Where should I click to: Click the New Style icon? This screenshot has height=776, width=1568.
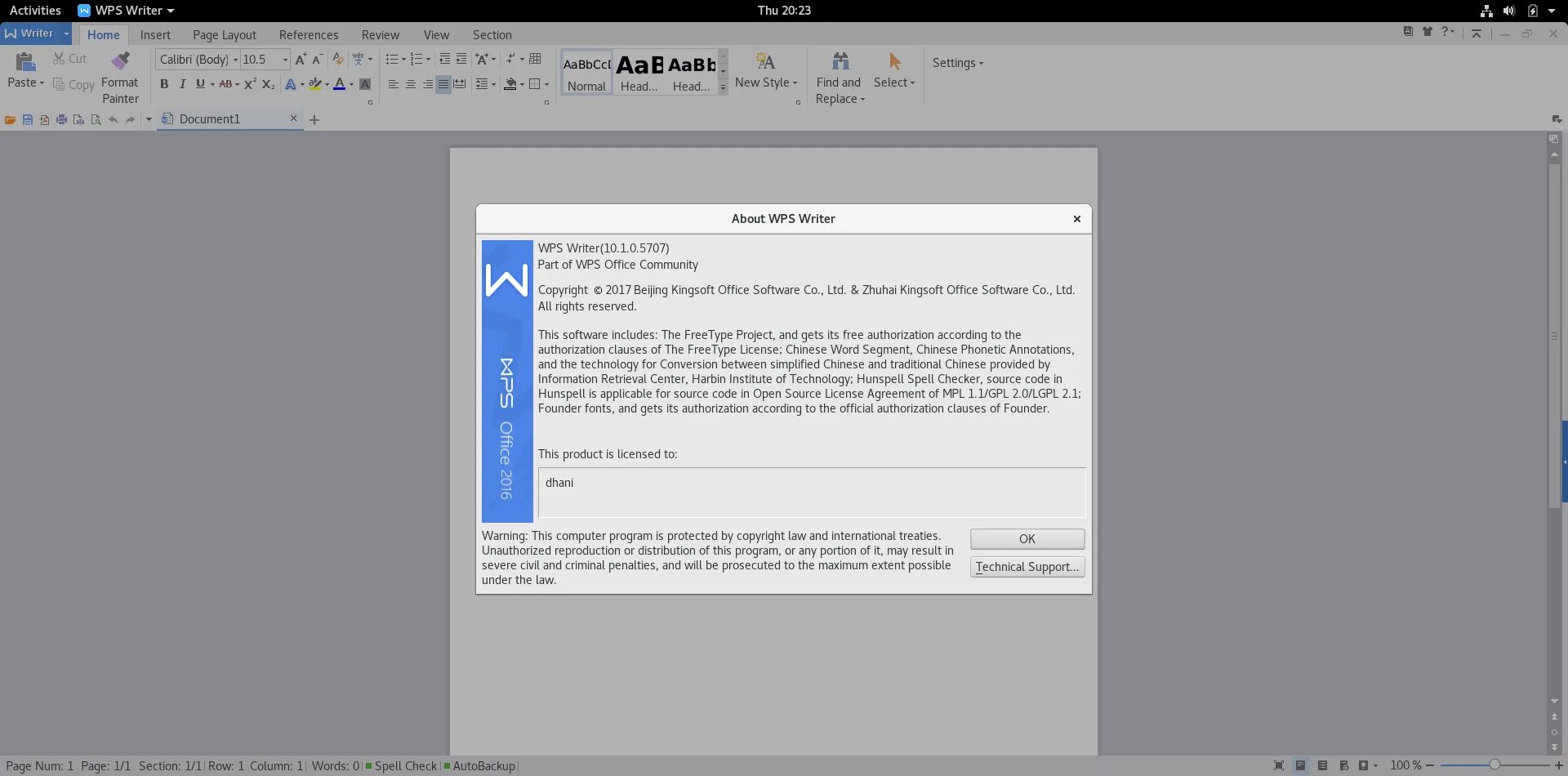coord(765,61)
